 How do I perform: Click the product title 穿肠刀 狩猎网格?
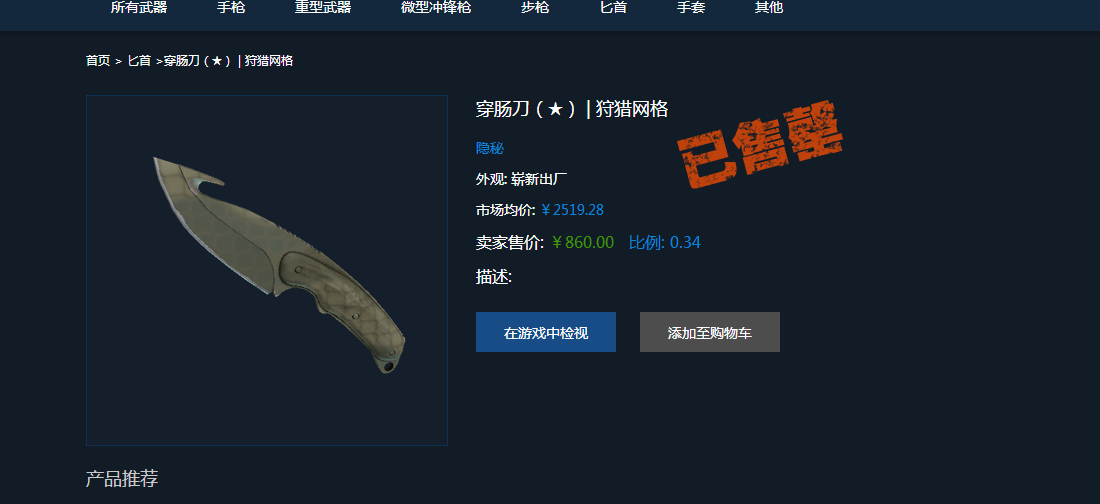pos(572,110)
